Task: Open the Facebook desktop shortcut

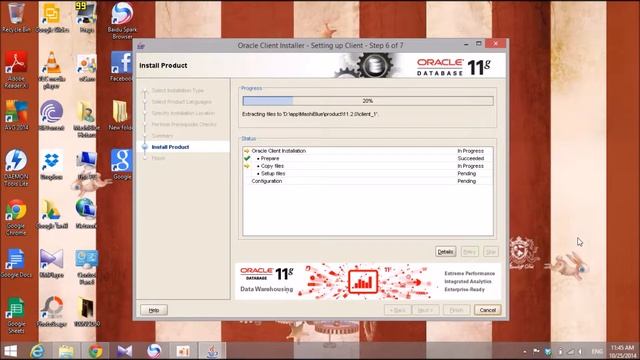Action: [x=121, y=65]
